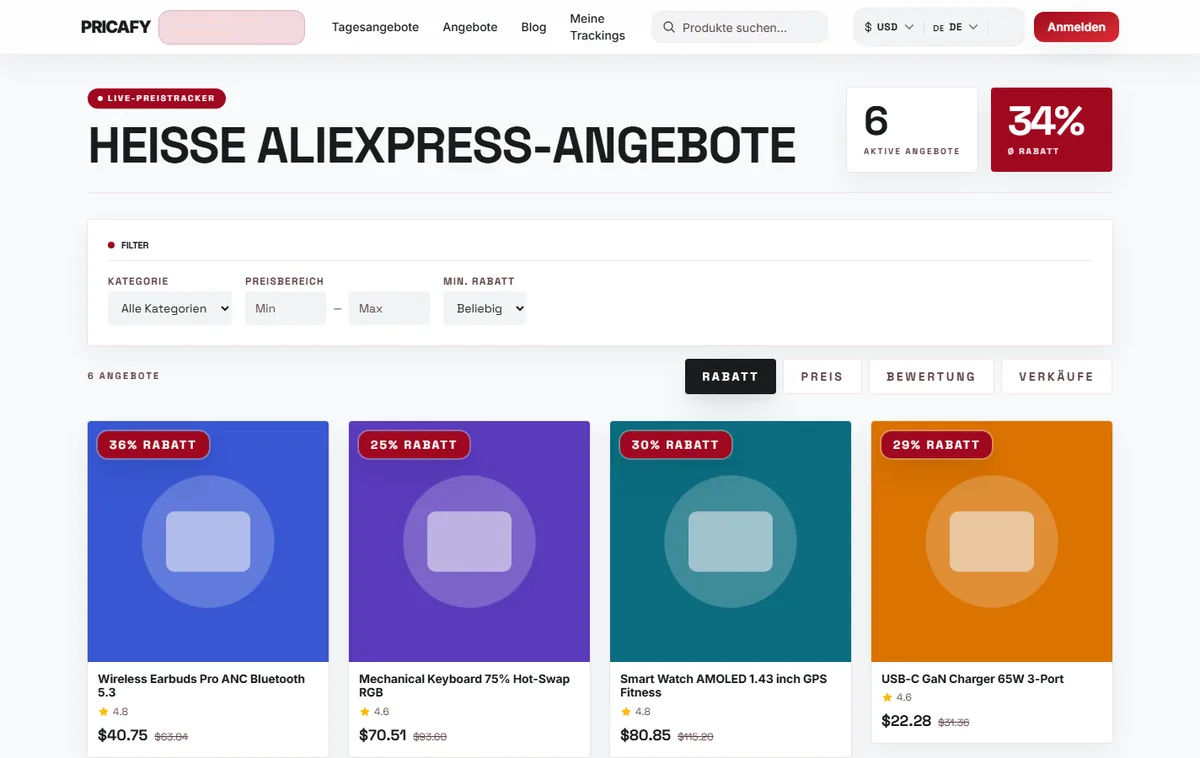Sort offers by Bewertung
Screen dimensions: 1200x758
[931, 377]
